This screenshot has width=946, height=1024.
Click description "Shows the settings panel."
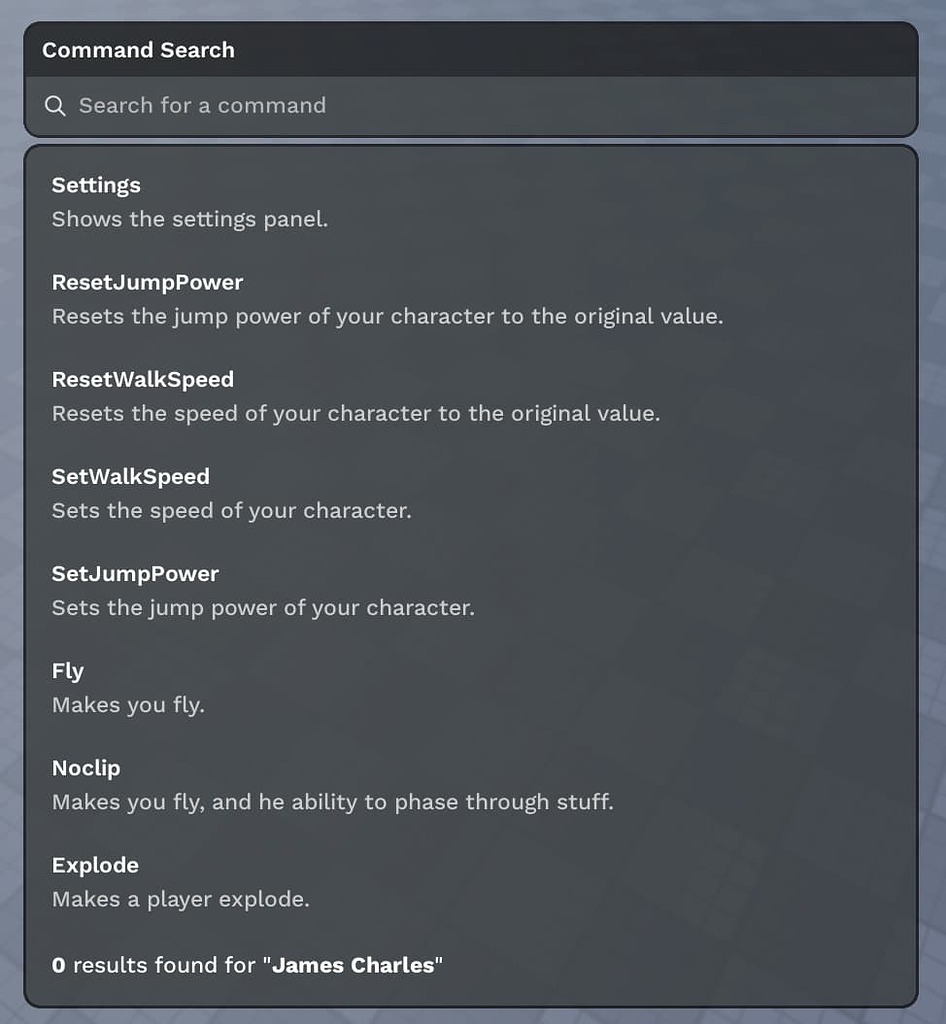pos(190,219)
